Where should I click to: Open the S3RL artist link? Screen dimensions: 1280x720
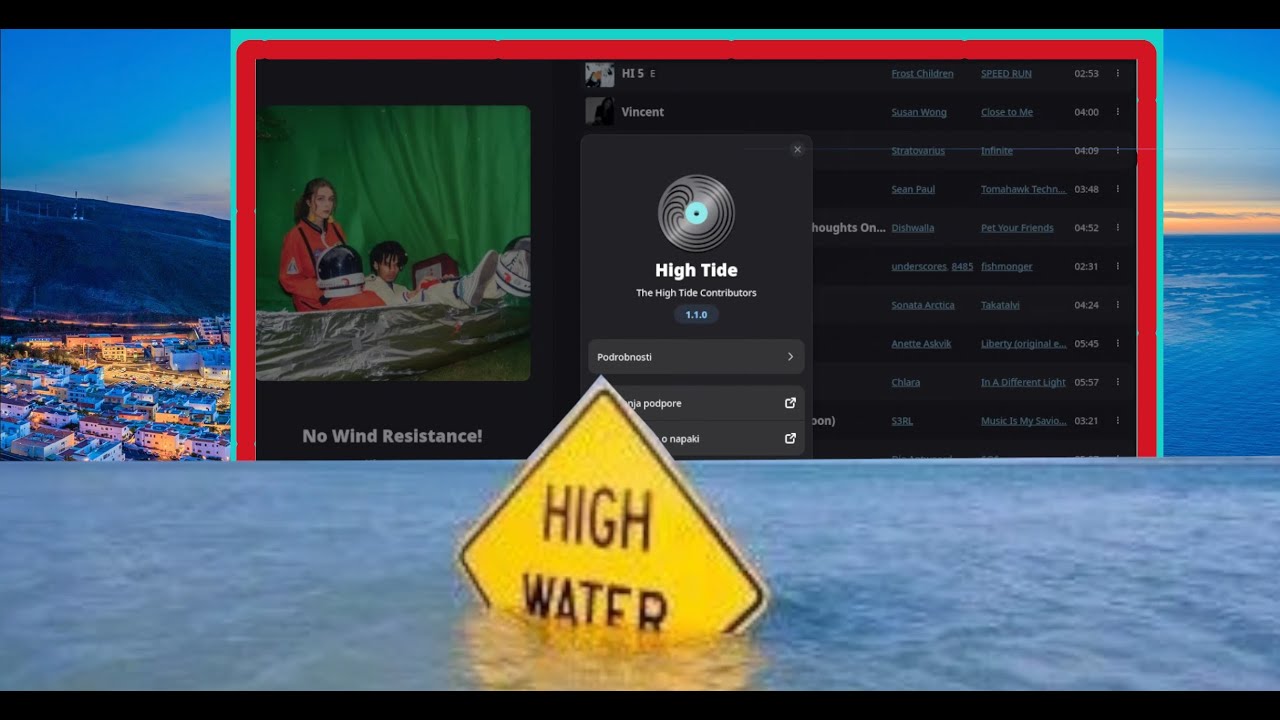[902, 421]
